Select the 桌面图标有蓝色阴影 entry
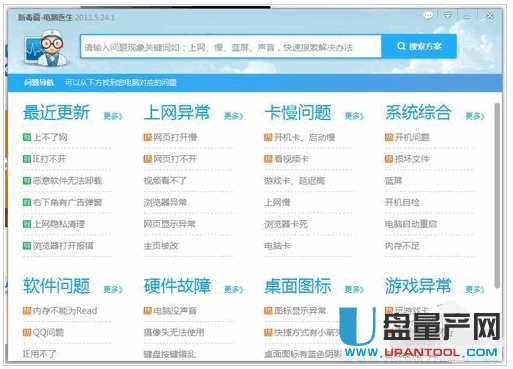 point(303,354)
